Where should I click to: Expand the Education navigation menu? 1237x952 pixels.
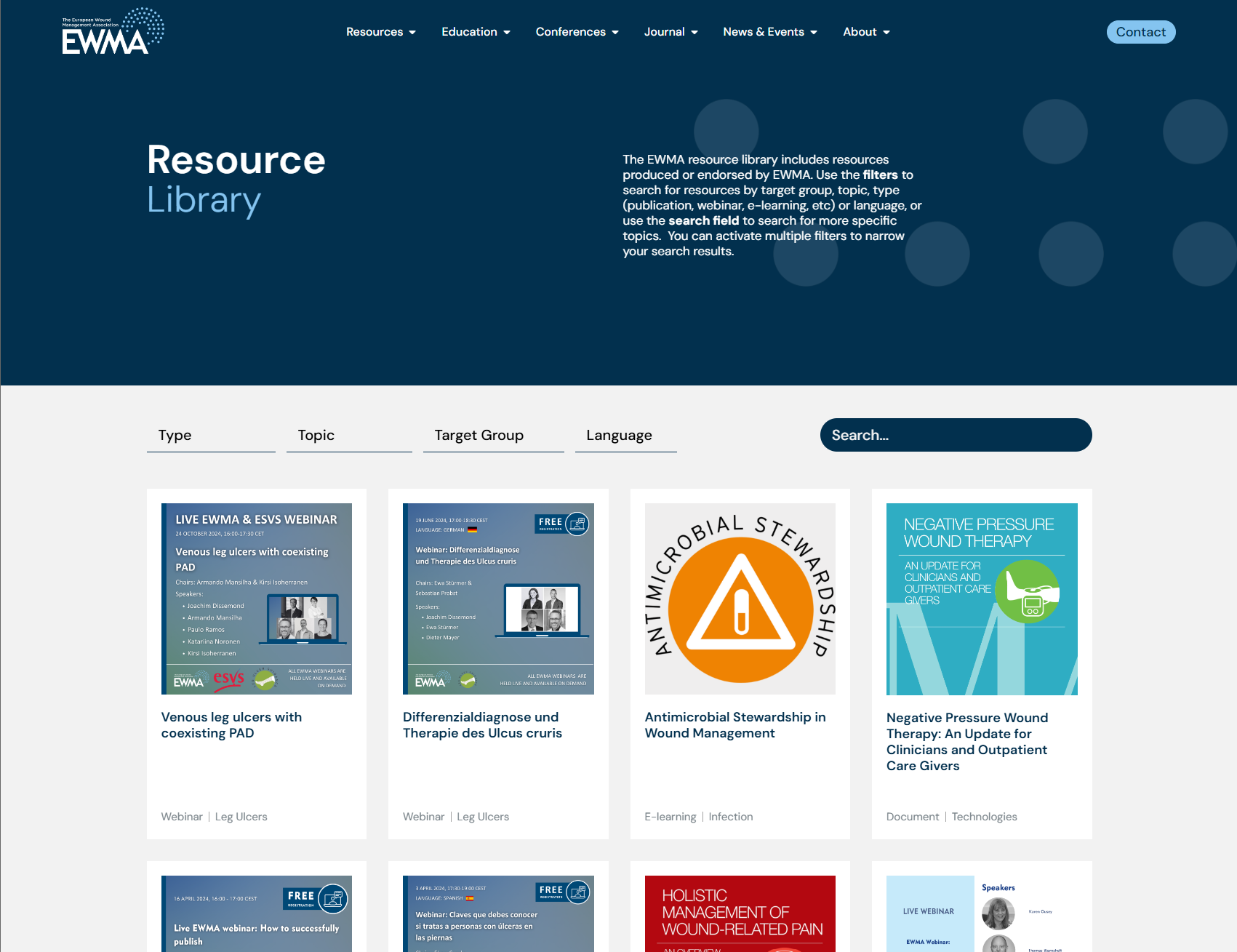476,32
